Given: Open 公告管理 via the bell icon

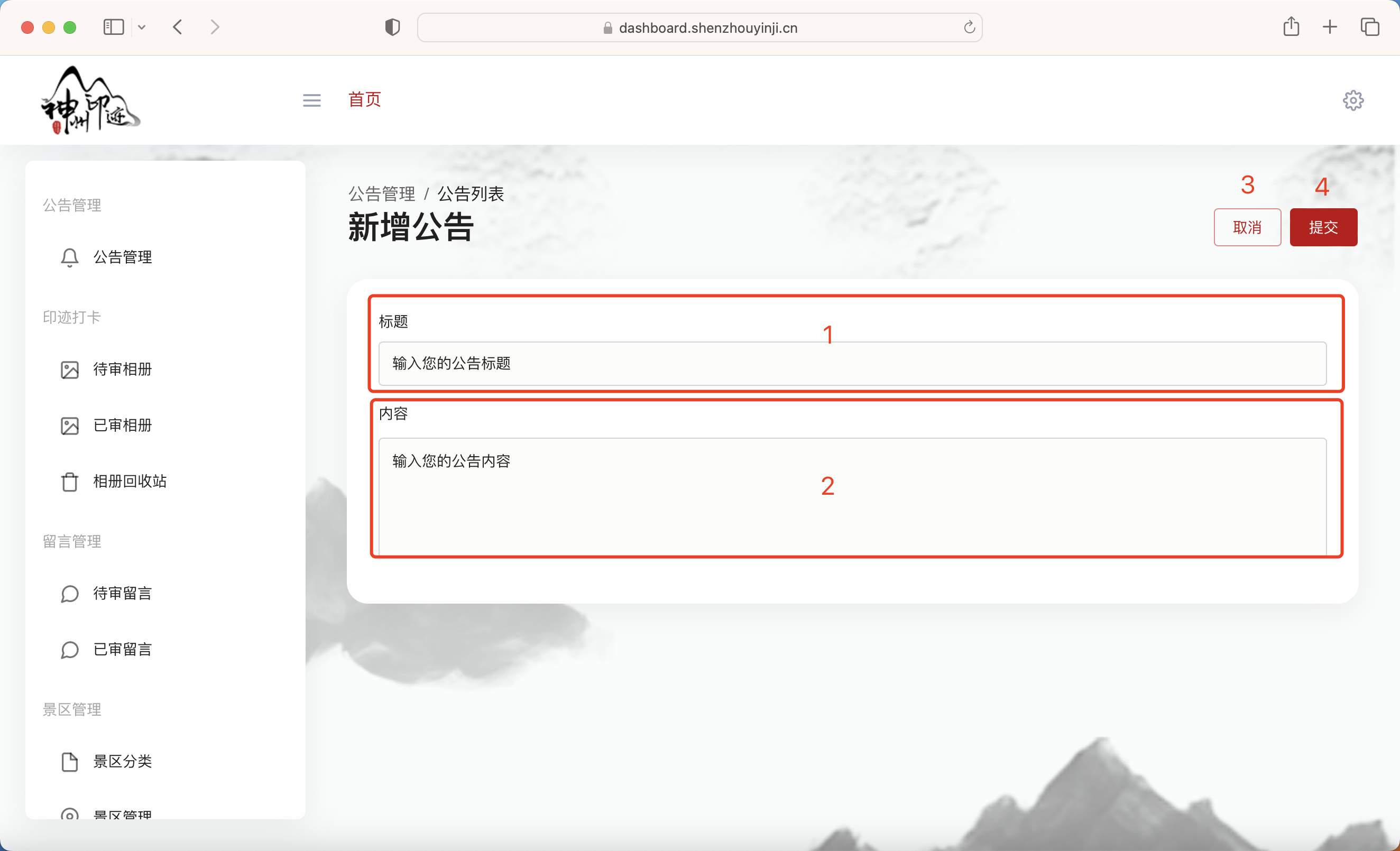Looking at the screenshot, I should 69,257.
